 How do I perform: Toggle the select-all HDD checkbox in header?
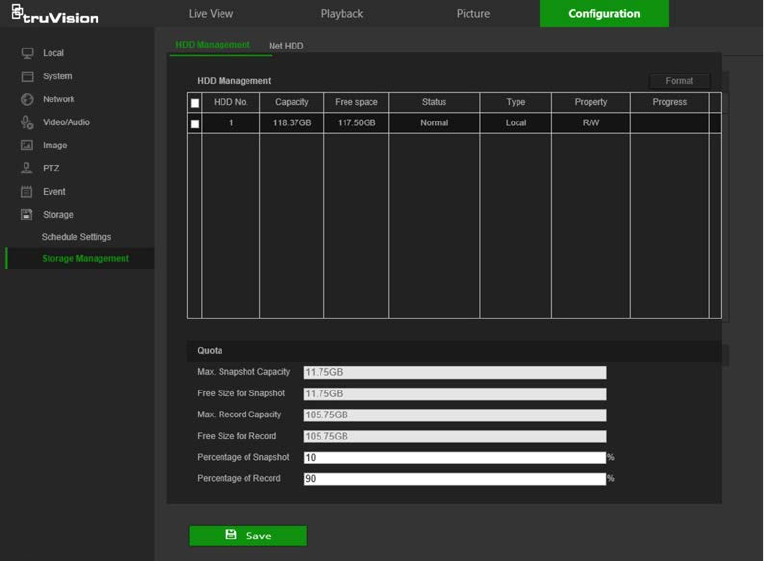point(195,103)
